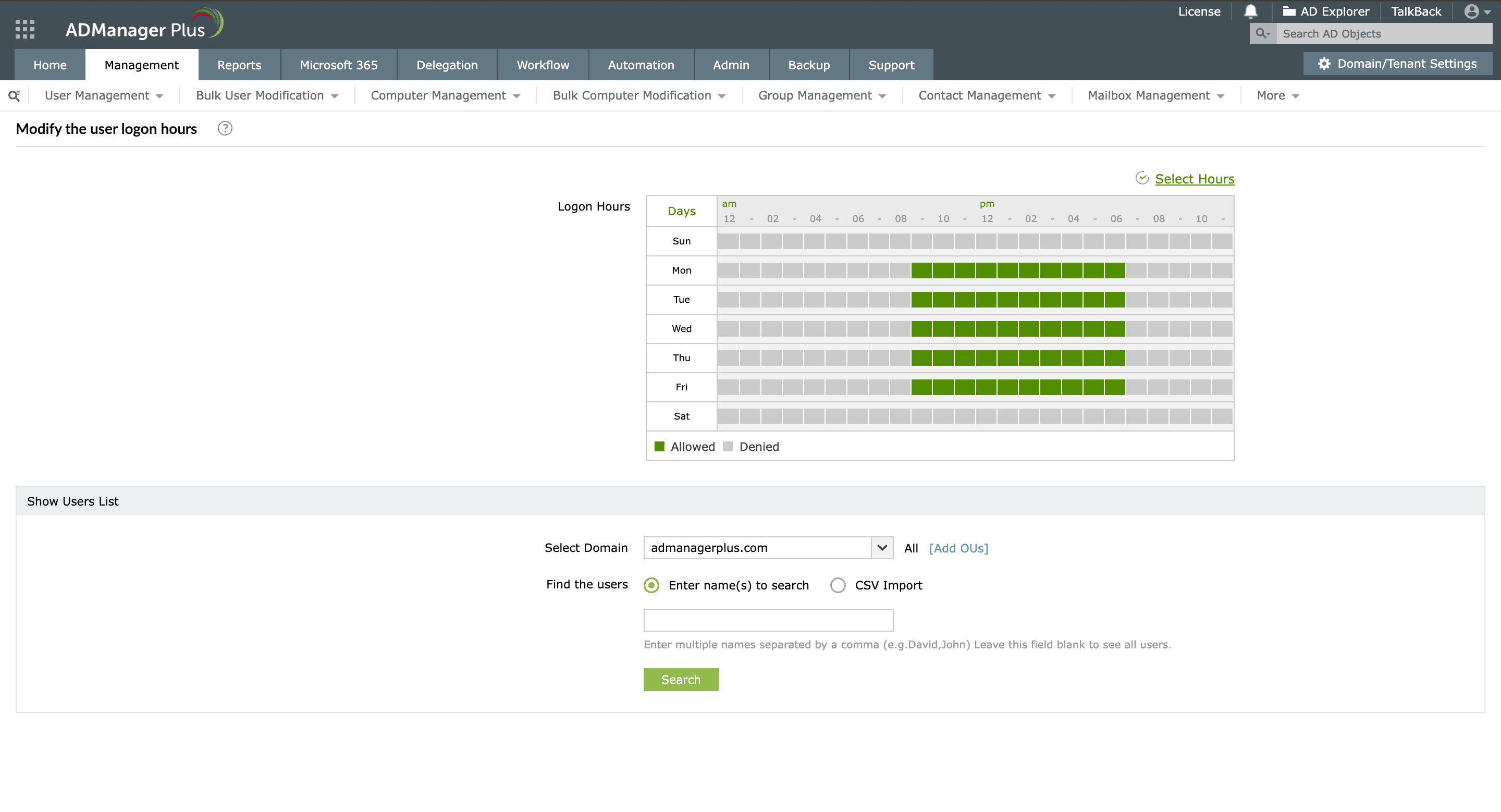The image size is (1501, 812).
Task: Select the CSV Import radio option
Action: pos(838,585)
